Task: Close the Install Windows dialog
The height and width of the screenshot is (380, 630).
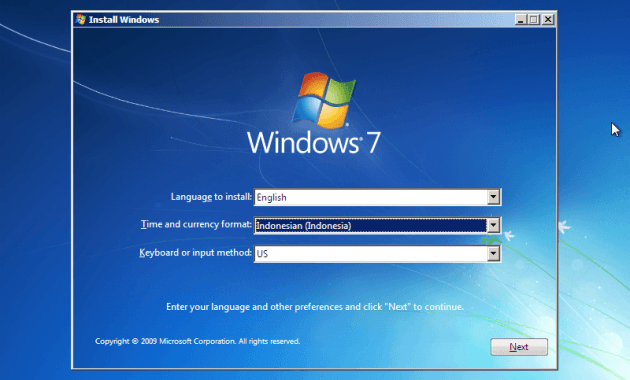Action: [548, 19]
